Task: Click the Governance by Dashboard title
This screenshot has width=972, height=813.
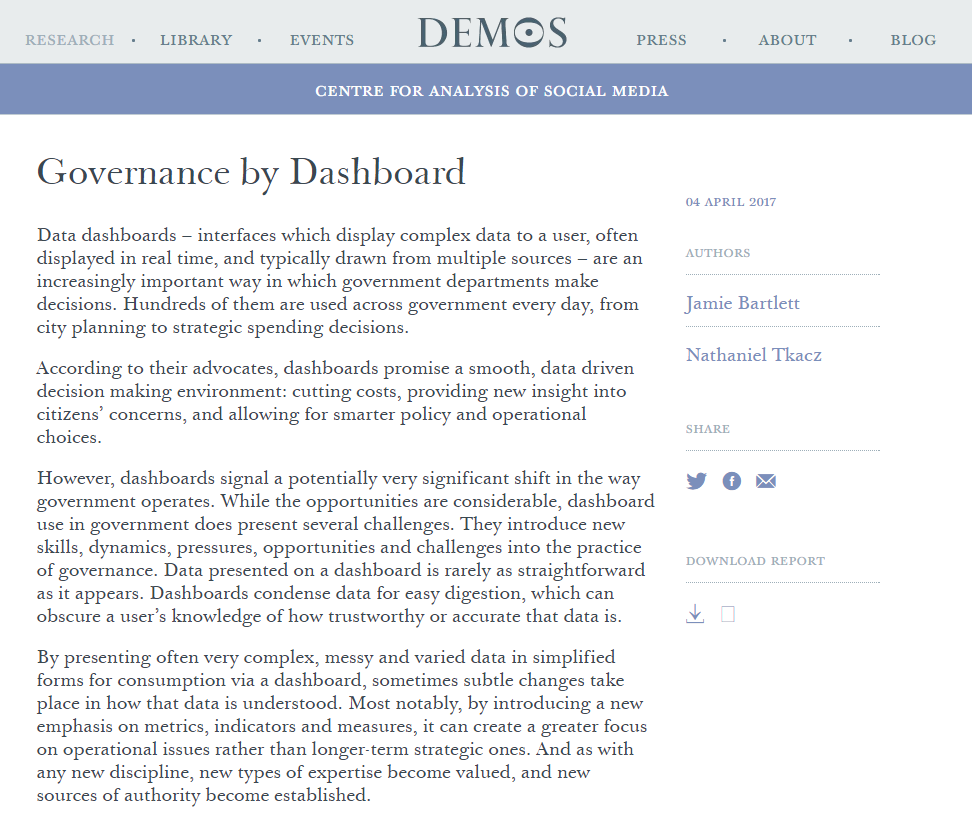Action: click(251, 172)
